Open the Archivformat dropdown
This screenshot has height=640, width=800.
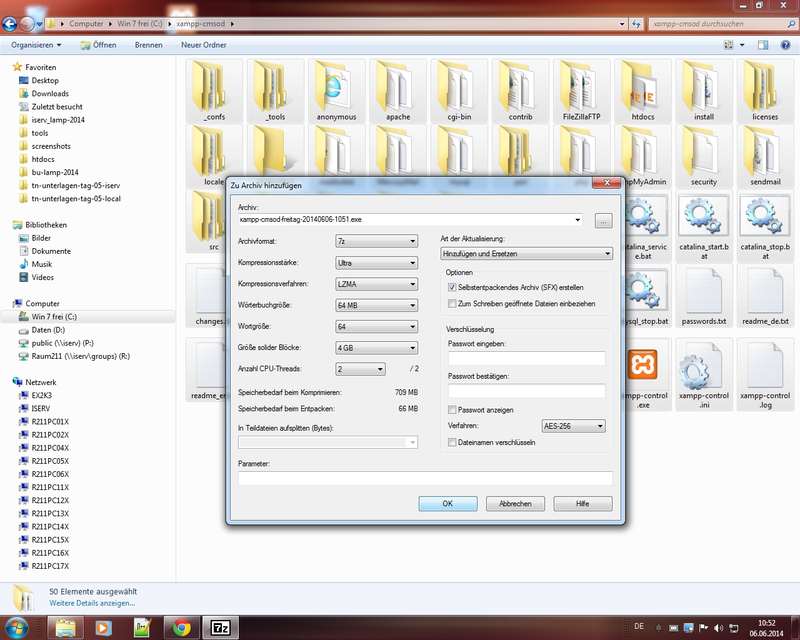pos(377,240)
